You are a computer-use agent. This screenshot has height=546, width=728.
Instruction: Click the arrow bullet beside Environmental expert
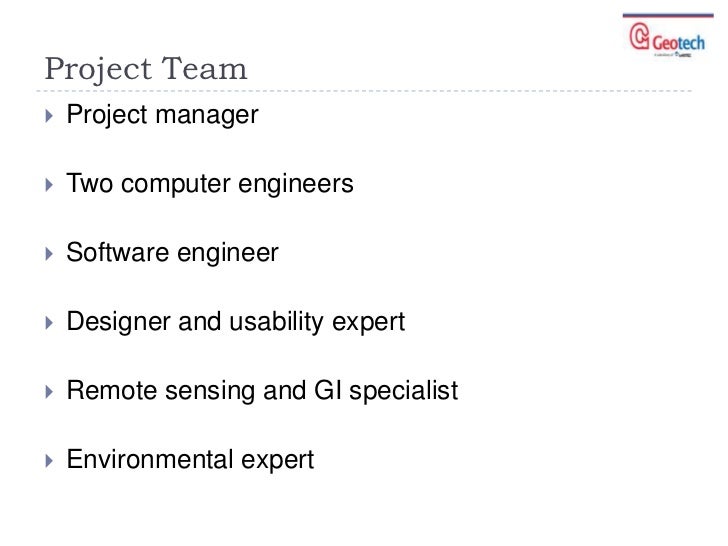pyautogui.click(x=49, y=461)
